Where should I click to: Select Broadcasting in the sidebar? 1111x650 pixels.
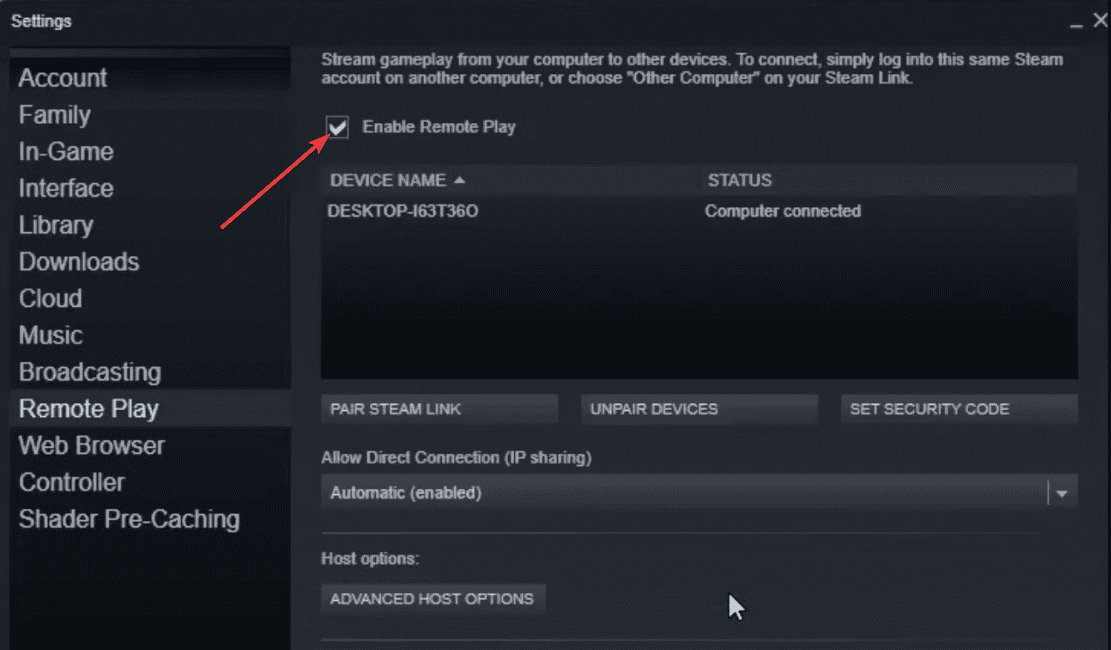point(90,372)
